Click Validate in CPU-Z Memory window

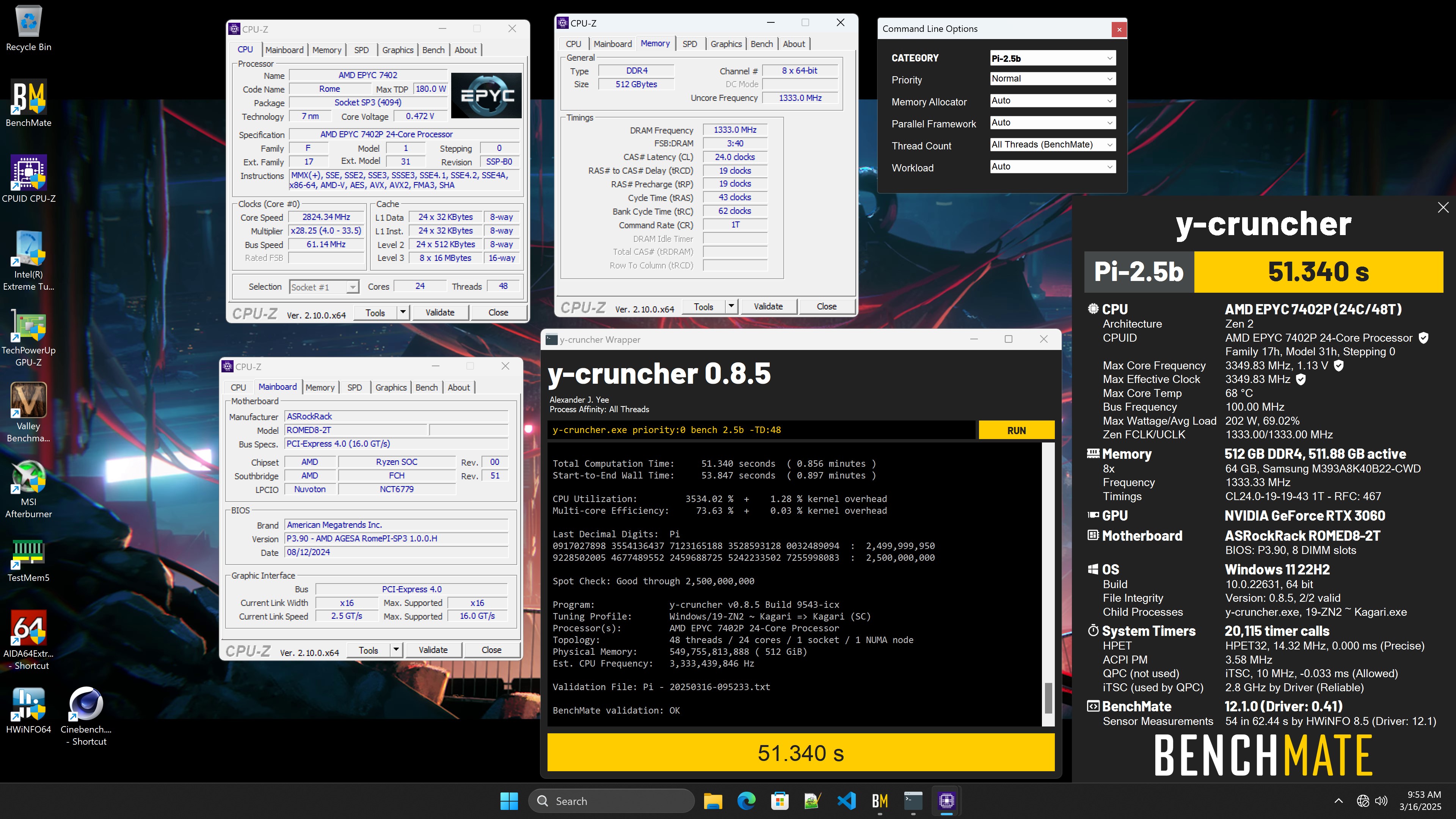point(768,306)
